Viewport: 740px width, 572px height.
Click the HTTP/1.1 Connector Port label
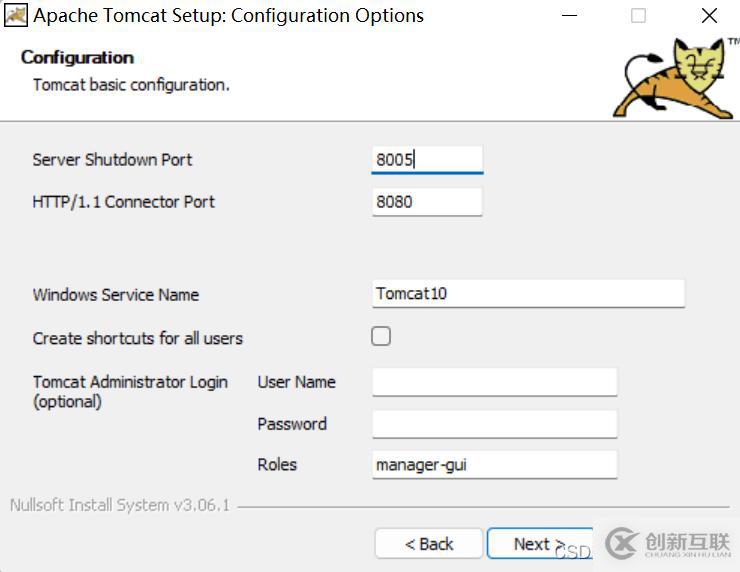[x=123, y=202]
